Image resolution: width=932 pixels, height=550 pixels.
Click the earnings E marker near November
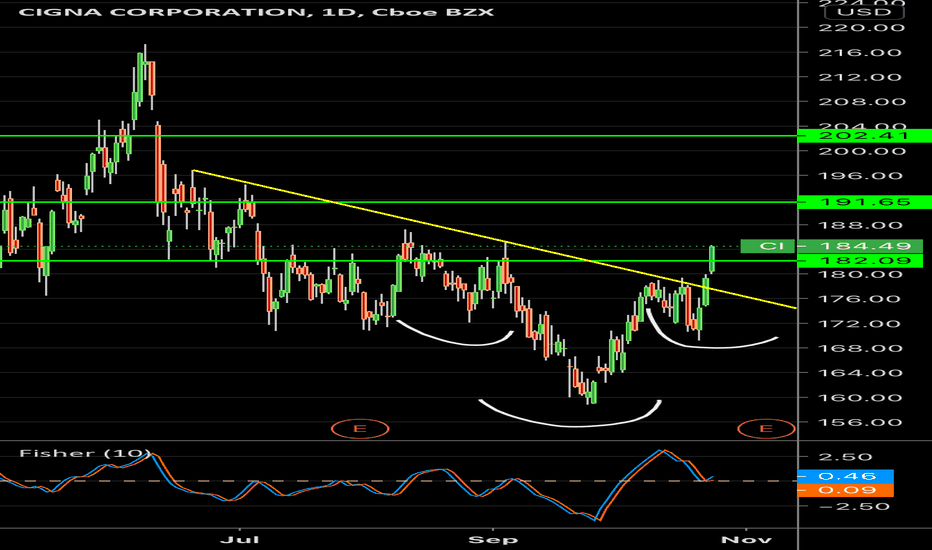(766, 429)
